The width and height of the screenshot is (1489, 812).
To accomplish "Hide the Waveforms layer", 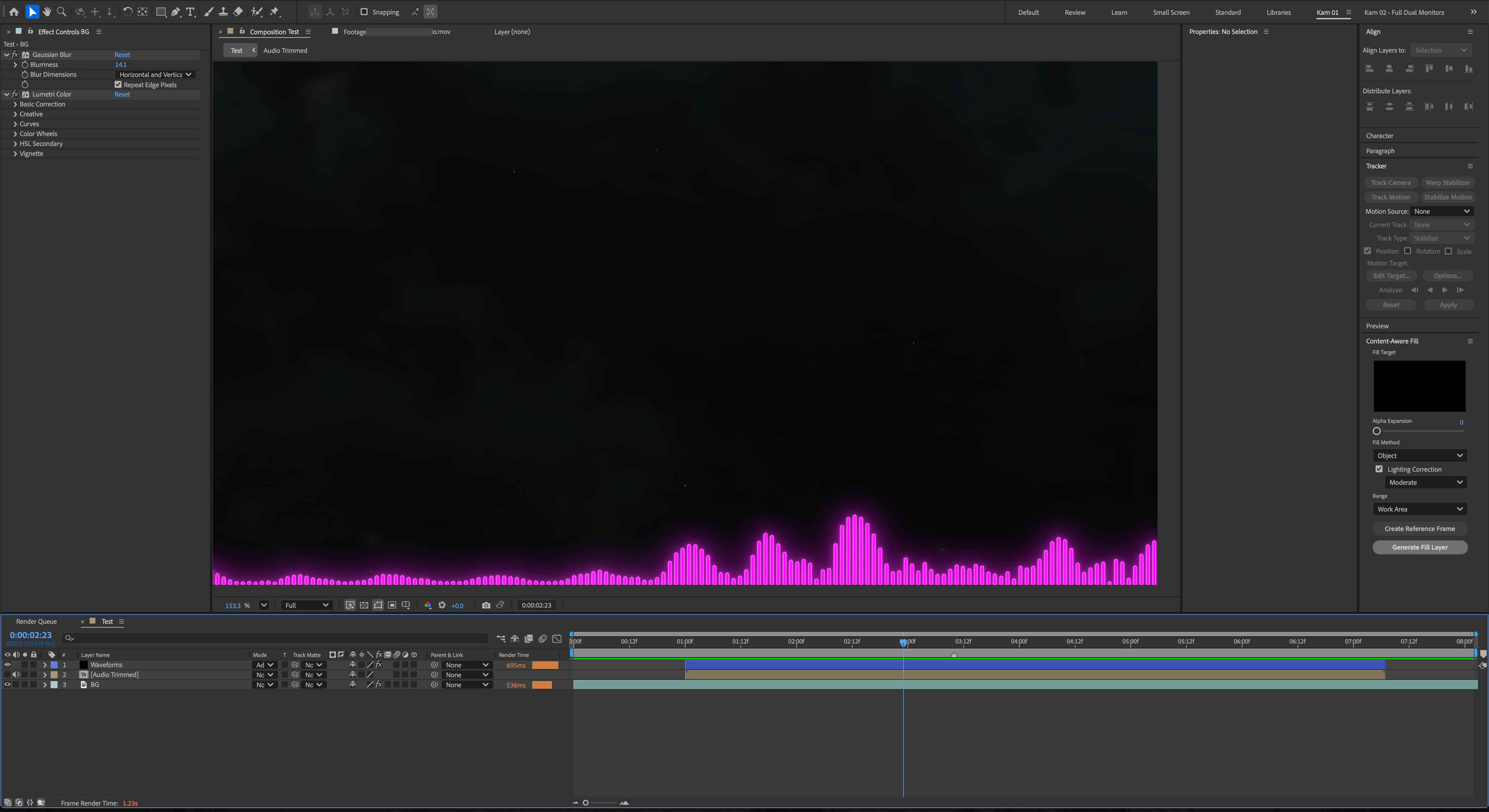I will pyautogui.click(x=8, y=665).
